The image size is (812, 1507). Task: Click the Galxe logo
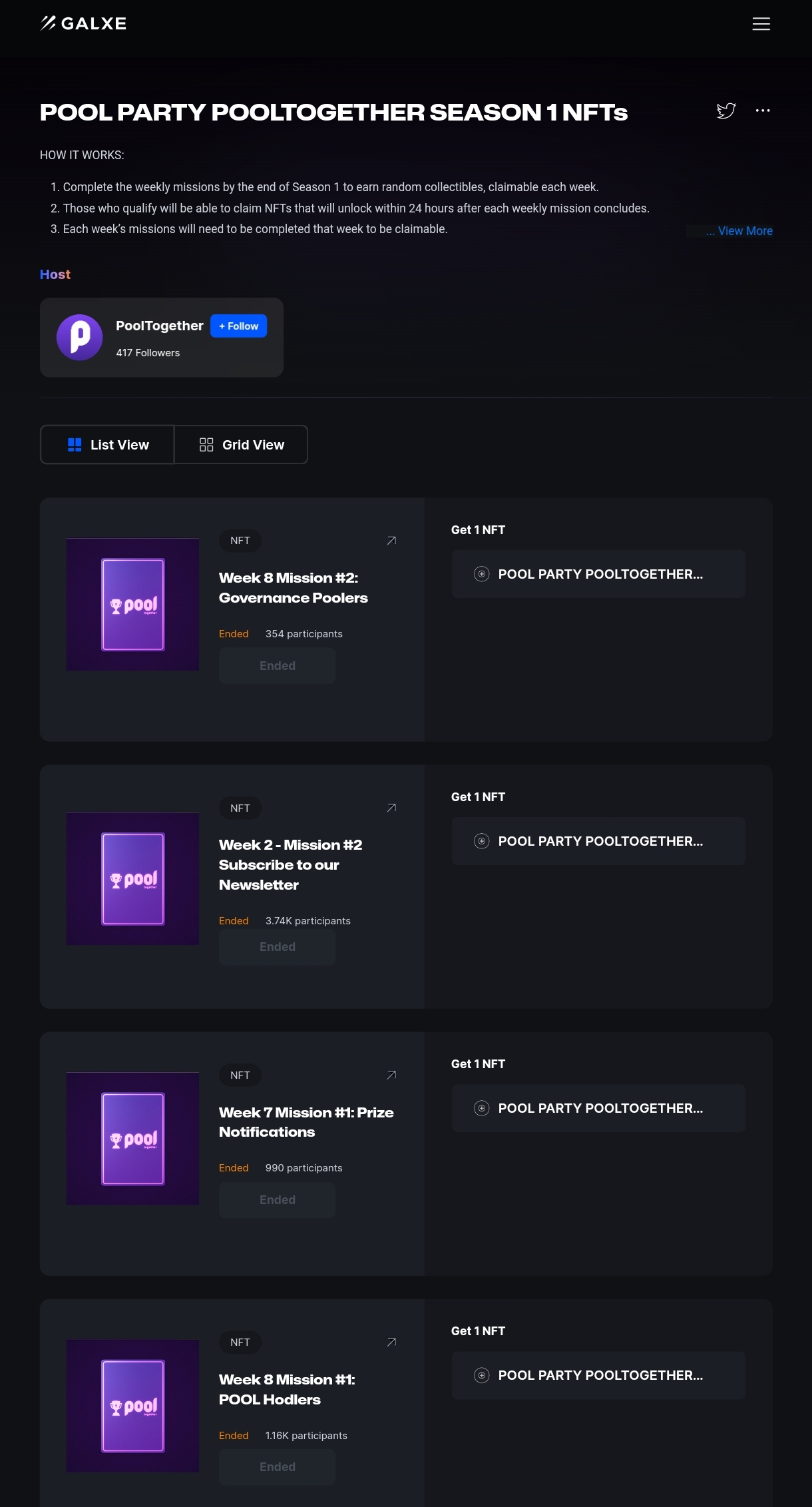click(83, 23)
